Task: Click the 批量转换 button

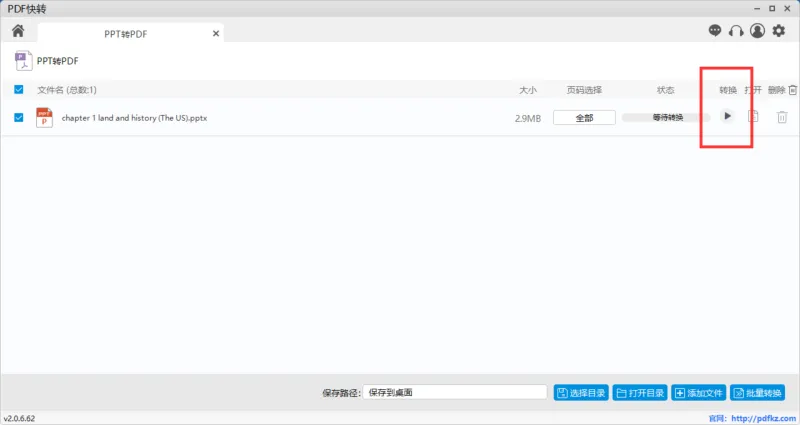Action: pyautogui.click(x=758, y=393)
